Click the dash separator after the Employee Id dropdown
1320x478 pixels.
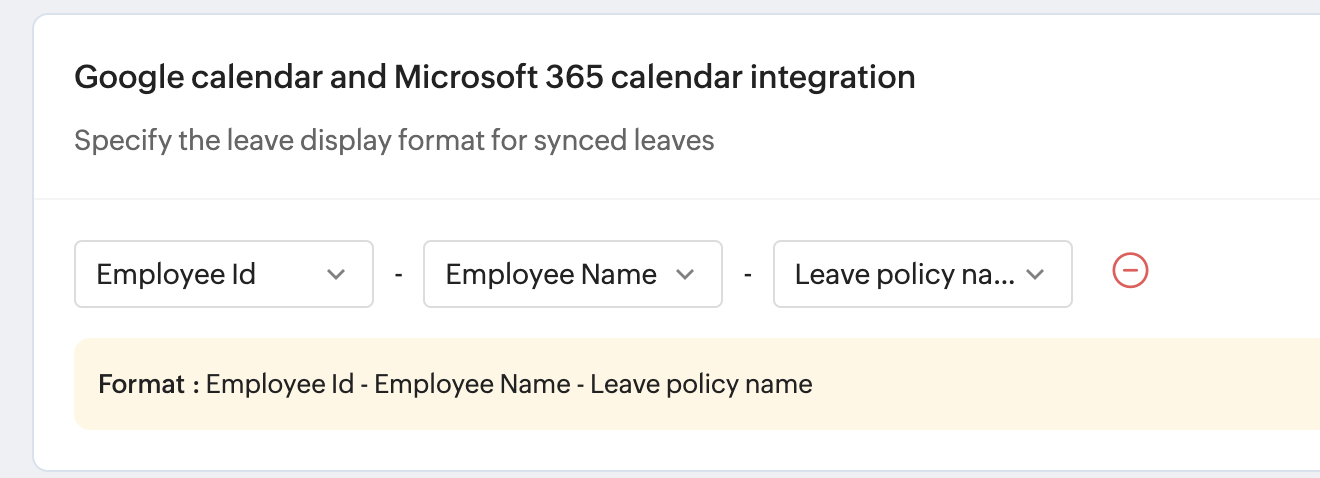[x=398, y=274]
